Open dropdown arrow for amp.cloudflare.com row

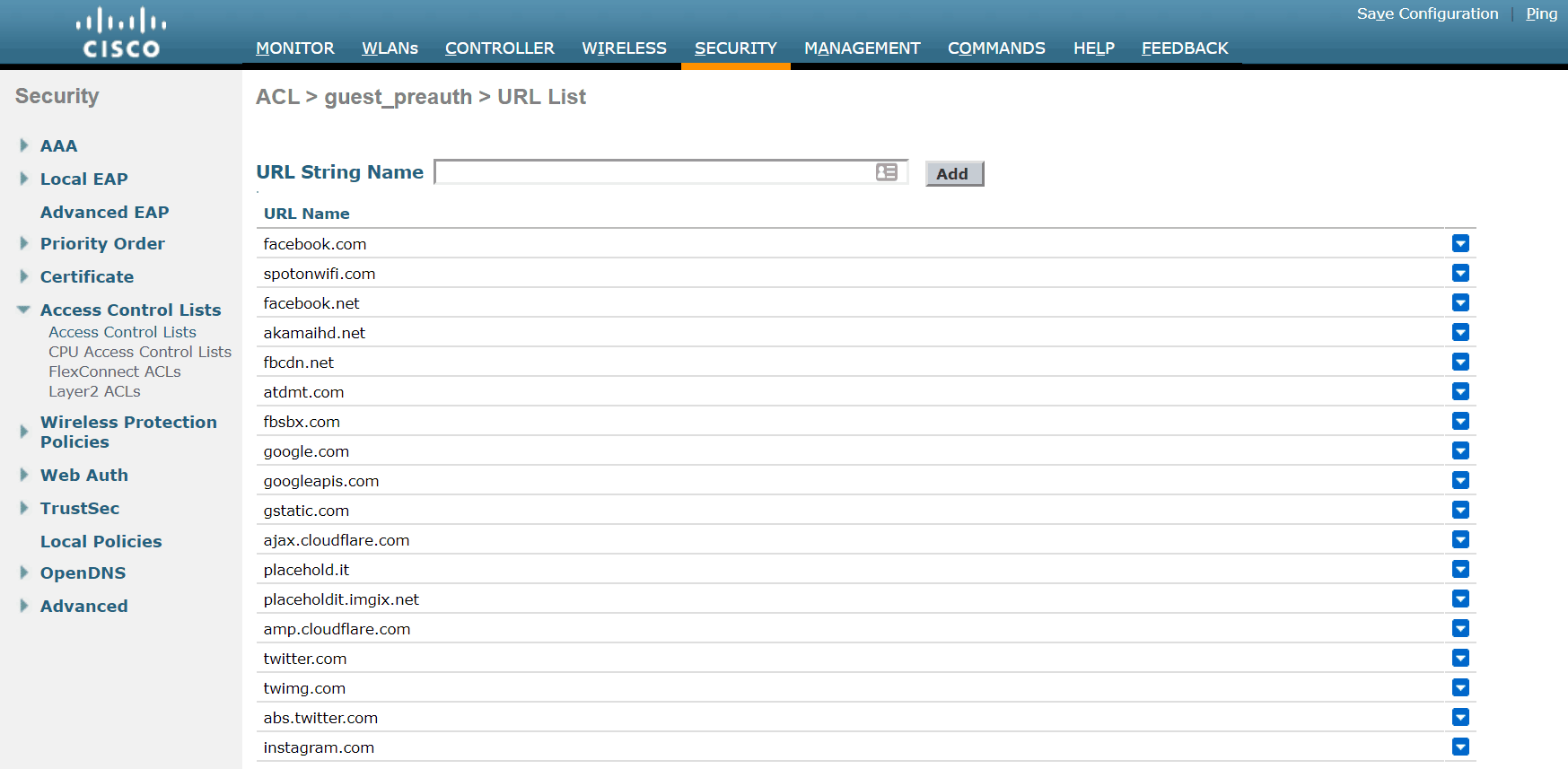tap(1460, 628)
